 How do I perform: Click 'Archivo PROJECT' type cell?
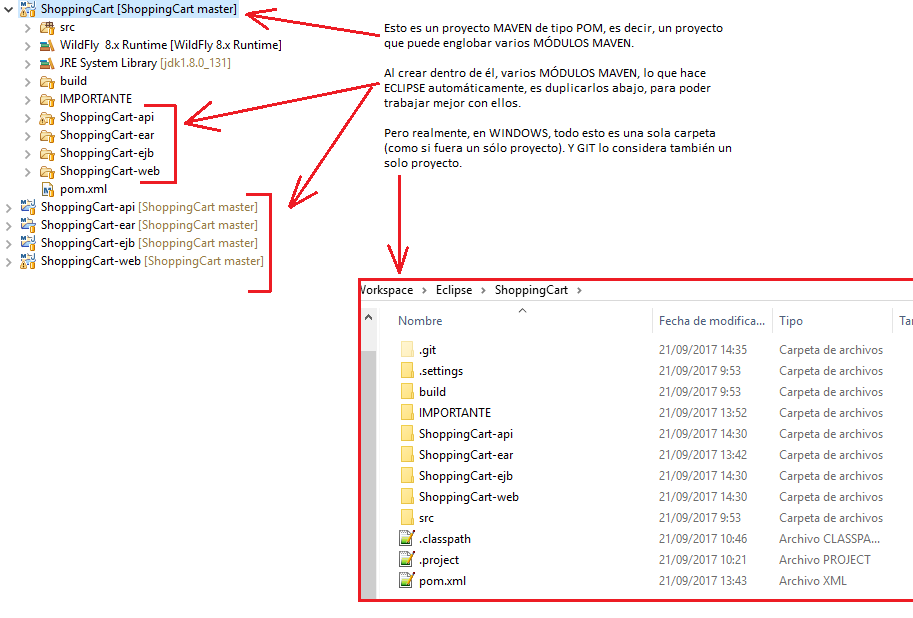pos(825,559)
